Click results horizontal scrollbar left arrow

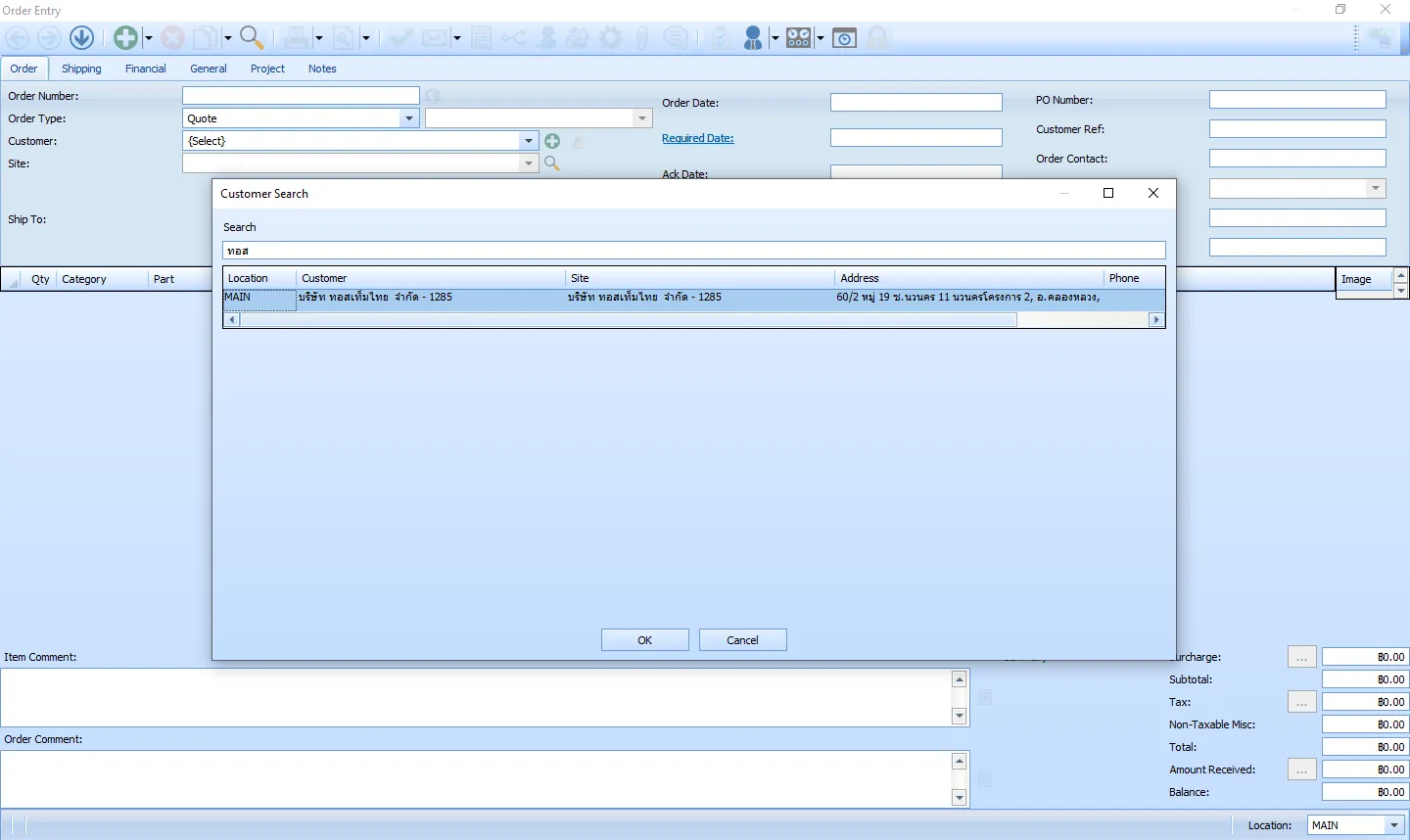(232, 320)
